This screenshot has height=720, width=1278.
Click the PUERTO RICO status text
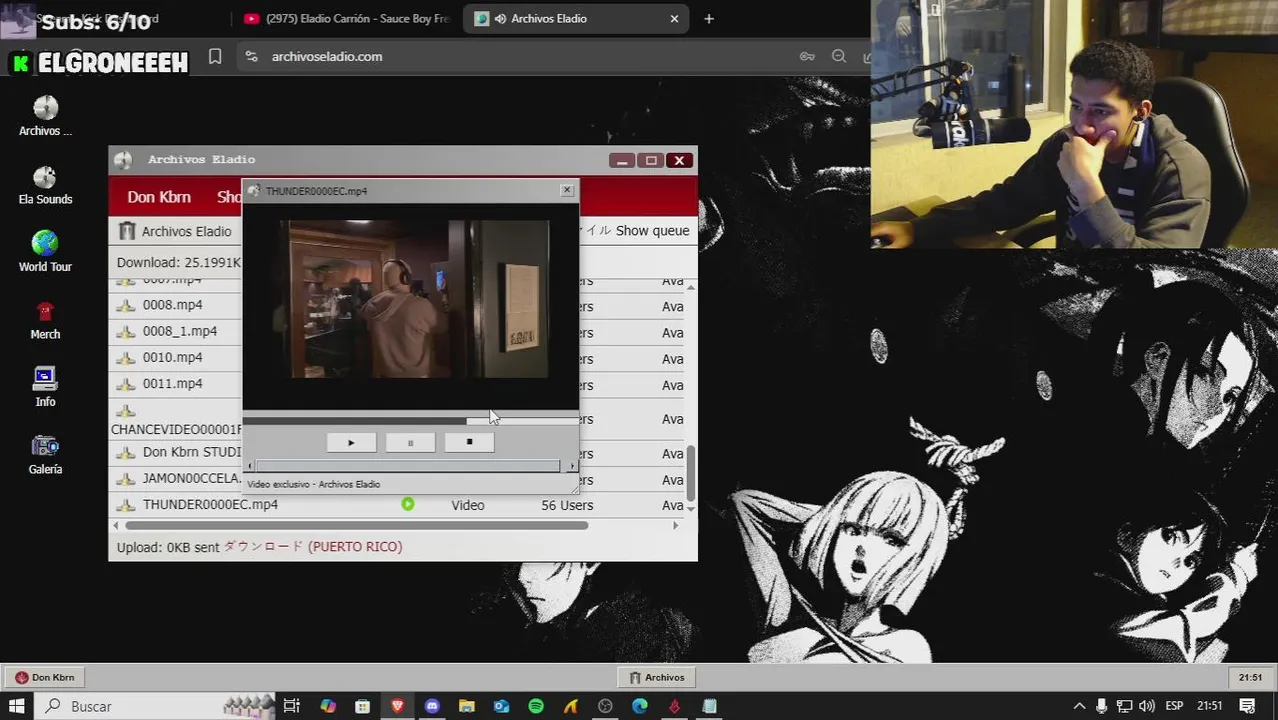click(x=355, y=547)
